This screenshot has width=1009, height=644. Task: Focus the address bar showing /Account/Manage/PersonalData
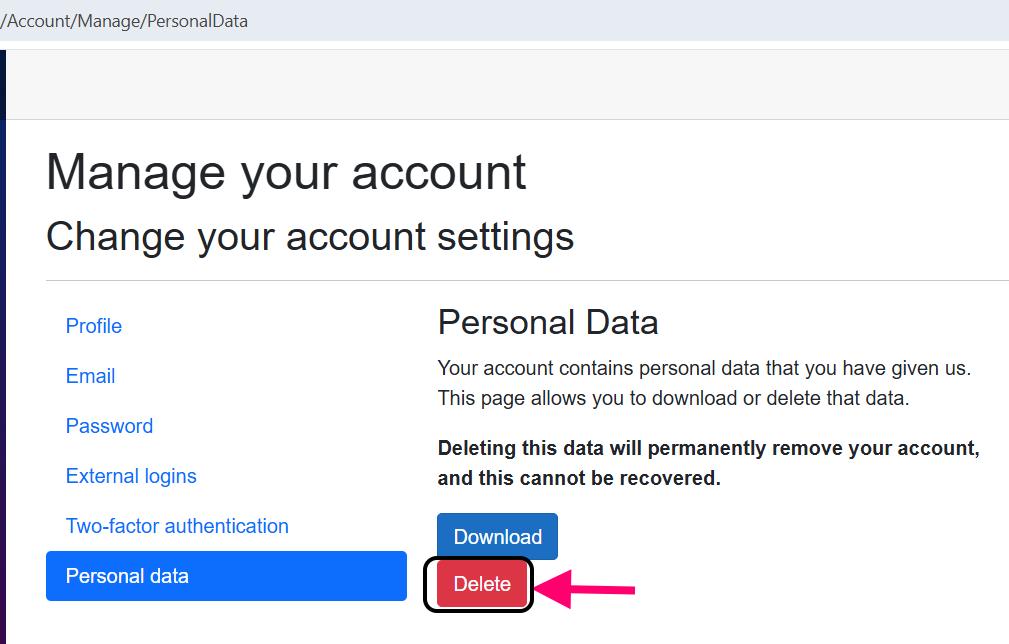pos(124,21)
